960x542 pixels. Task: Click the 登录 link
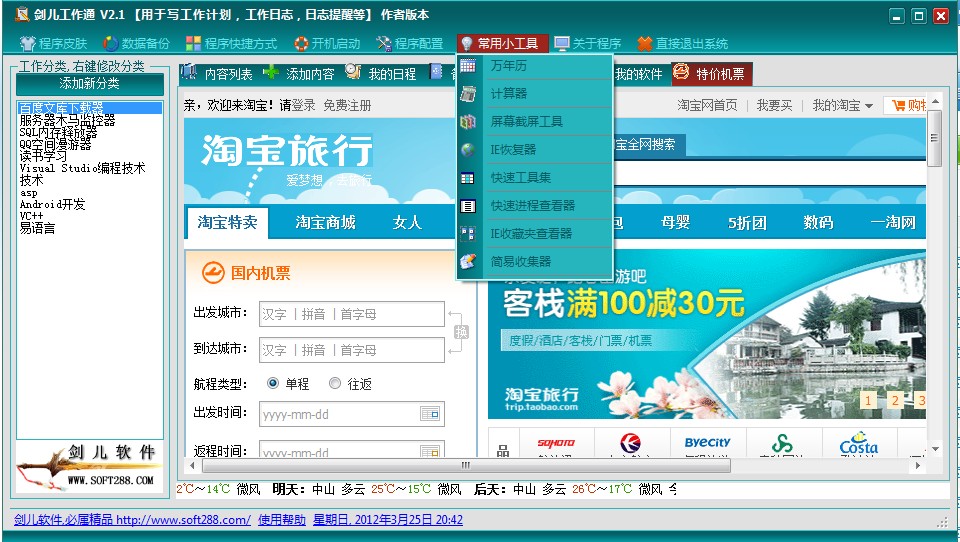pos(303,105)
